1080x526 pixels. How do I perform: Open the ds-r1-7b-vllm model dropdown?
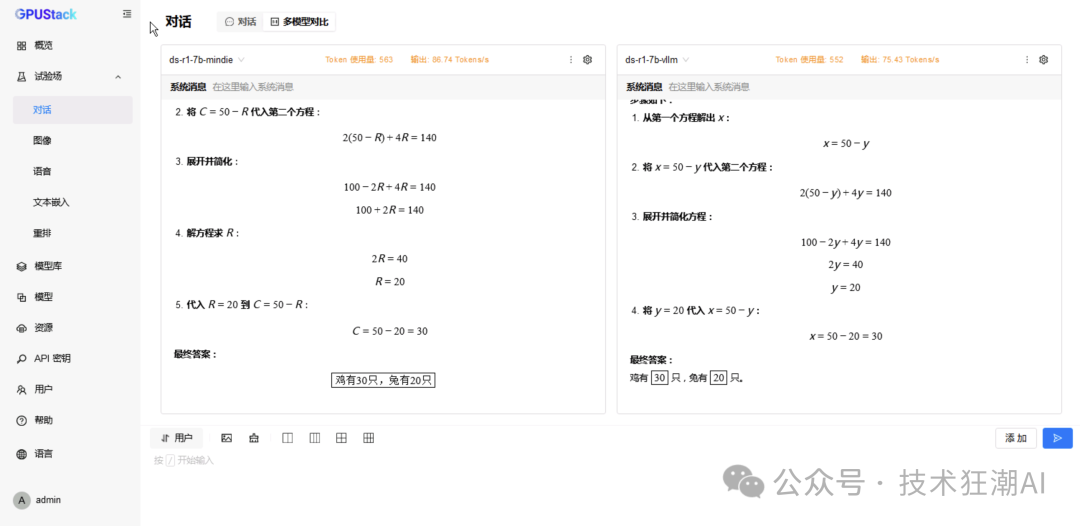657,60
